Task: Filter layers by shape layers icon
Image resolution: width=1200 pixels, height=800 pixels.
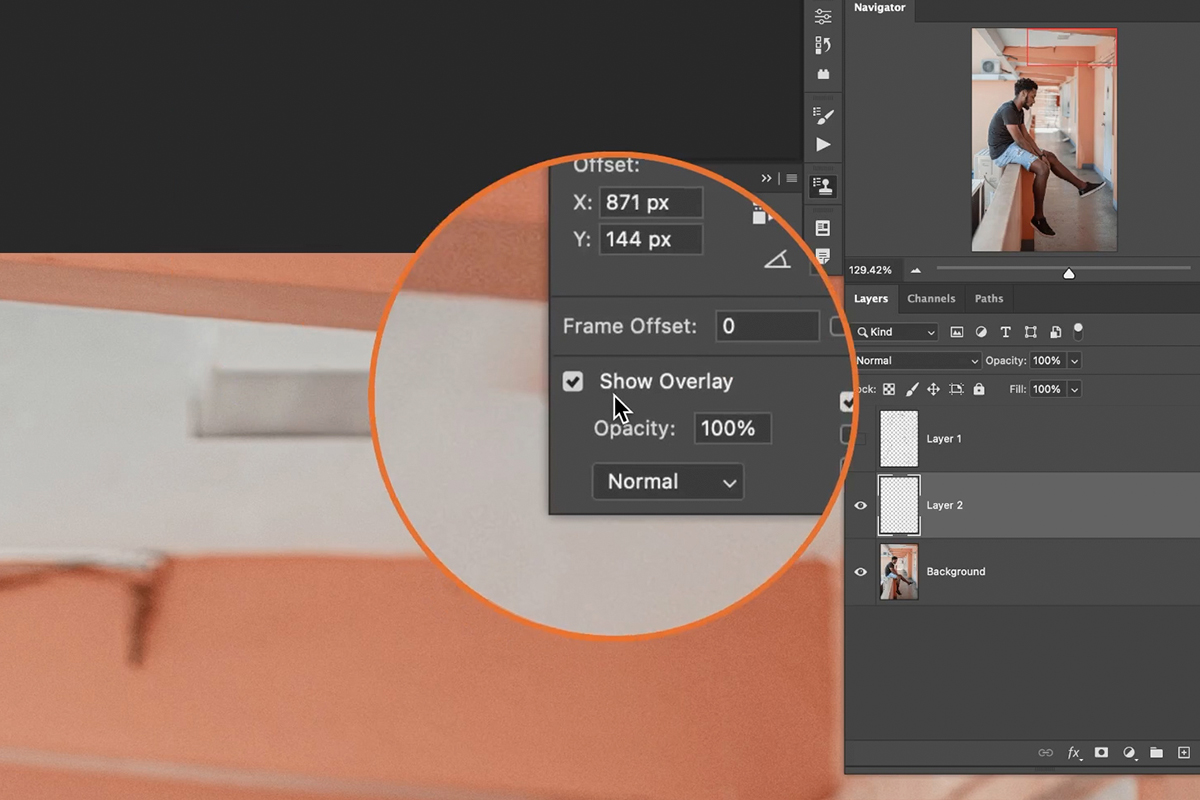Action: click(1030, 332)
